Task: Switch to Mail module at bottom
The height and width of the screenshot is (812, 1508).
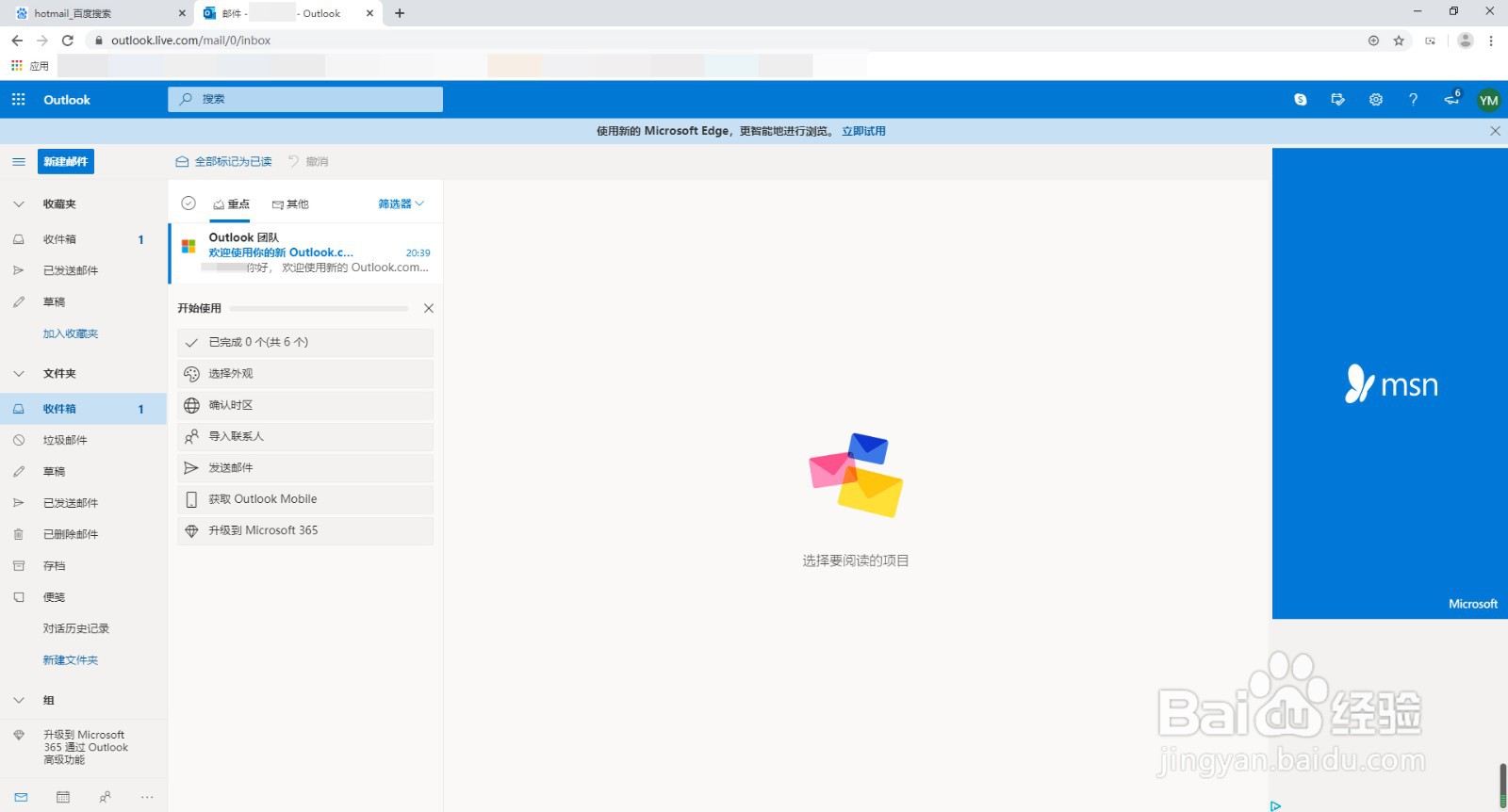Action: tap(21, 797)
